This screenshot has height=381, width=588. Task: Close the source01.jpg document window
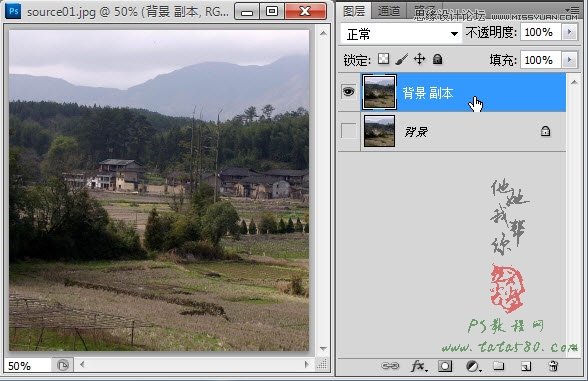(306, 11)
